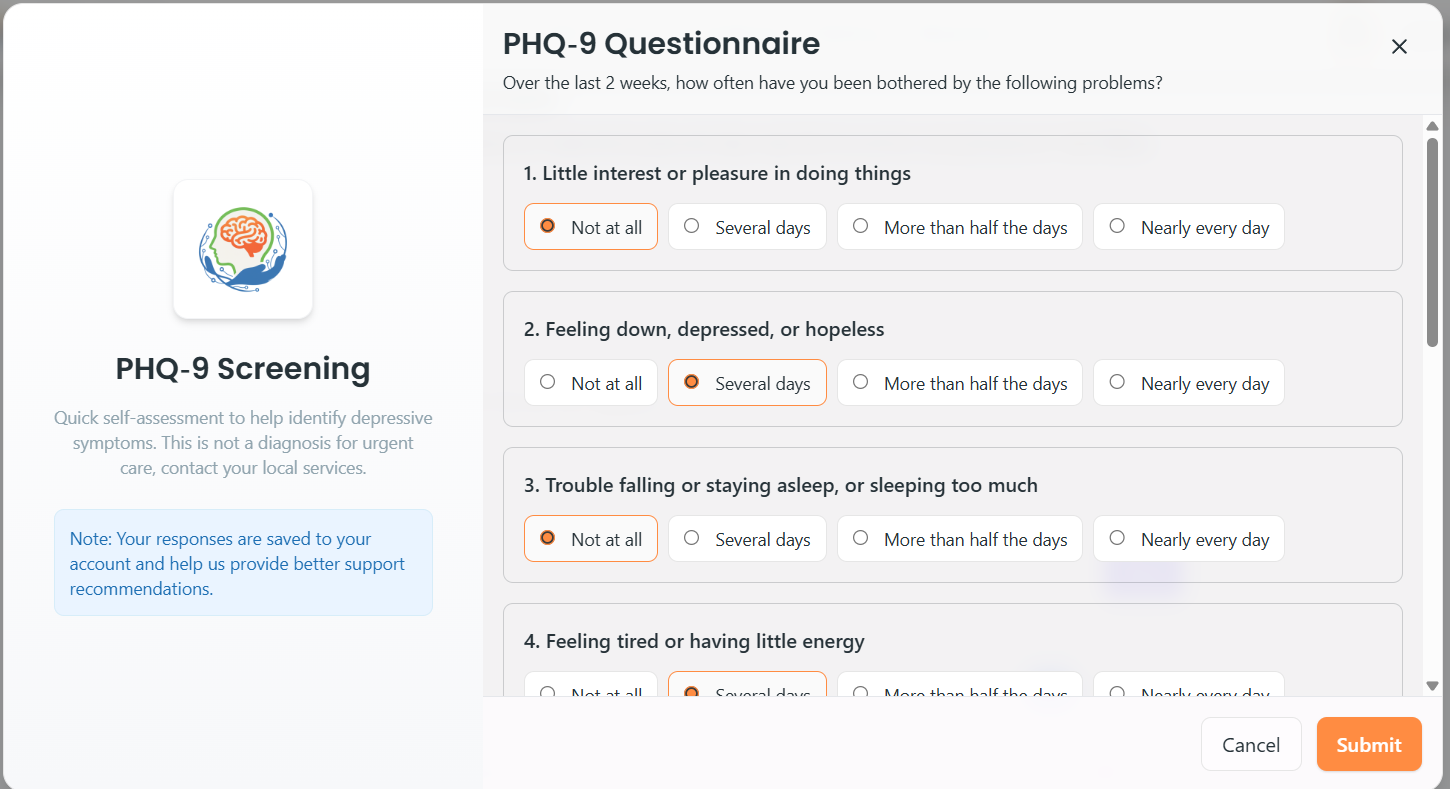The height and width of the screenshot is (789, 1450).
Task: Close the PHQ-9 Questionnaire dialog
Action: 1399,47
